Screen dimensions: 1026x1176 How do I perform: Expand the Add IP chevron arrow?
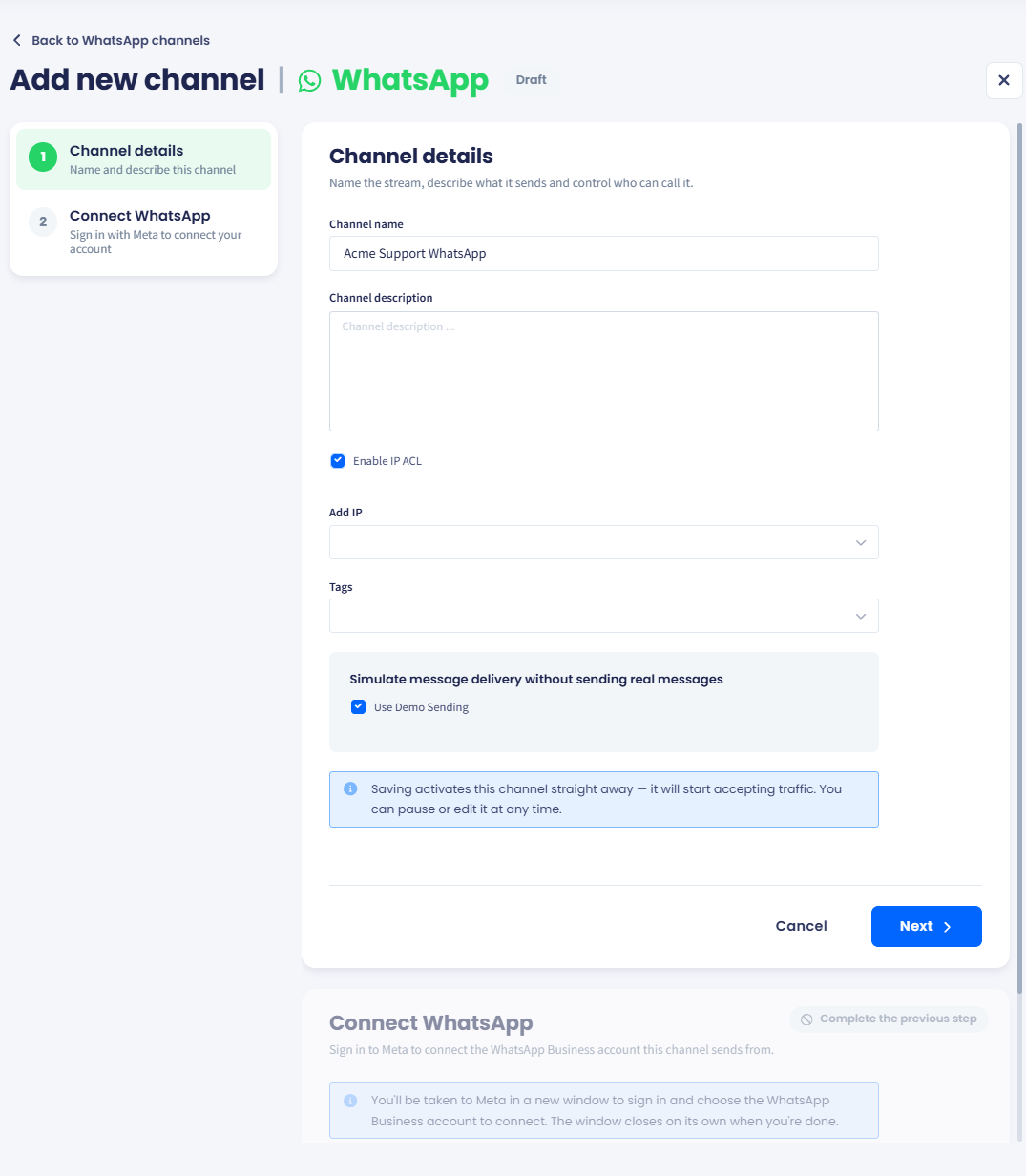tap(861, 542)
